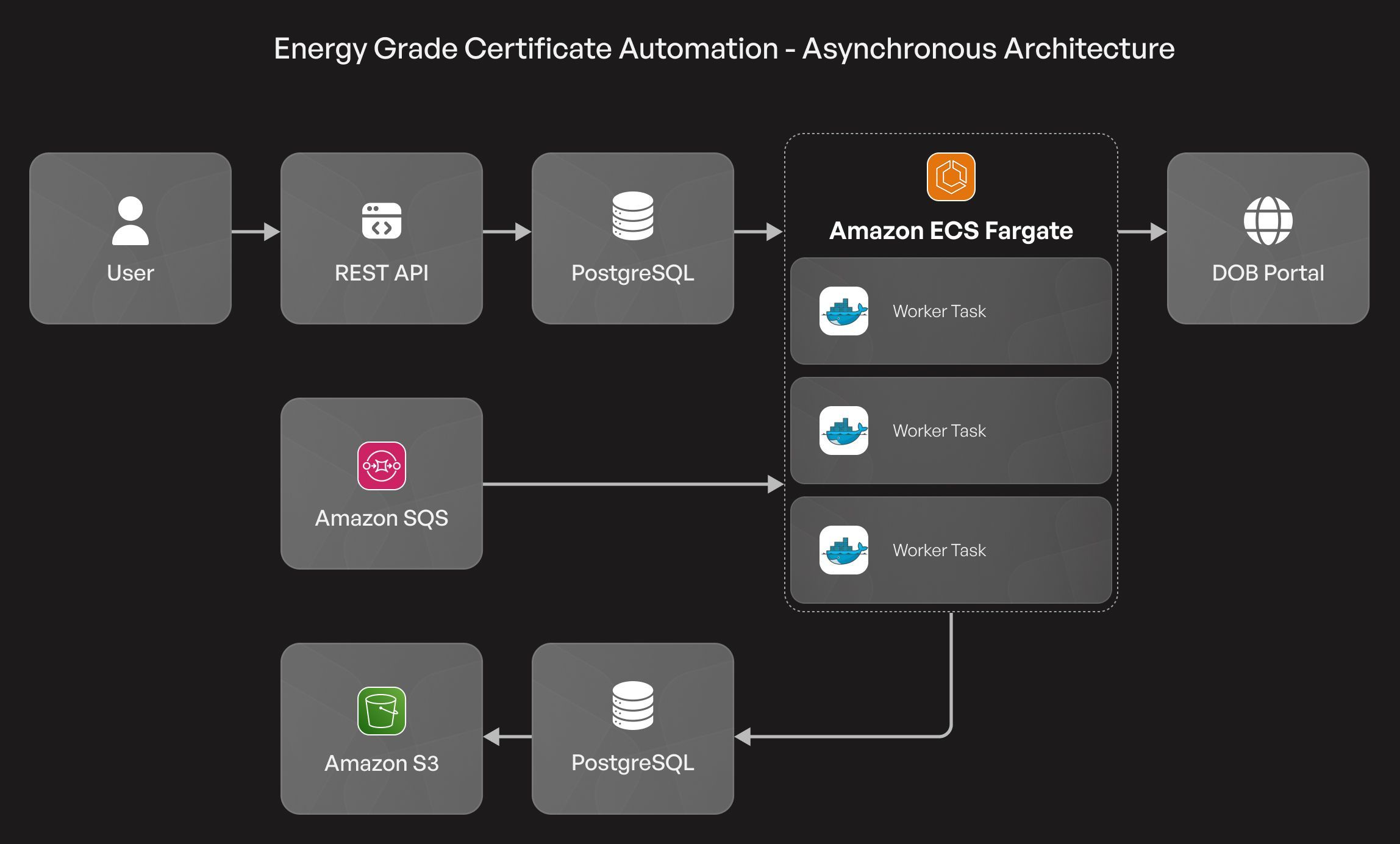Click the topmost 'Worker Task' label
Image resolution: width=1400 pixels, height=844 pixels.
tap(939, 311)
